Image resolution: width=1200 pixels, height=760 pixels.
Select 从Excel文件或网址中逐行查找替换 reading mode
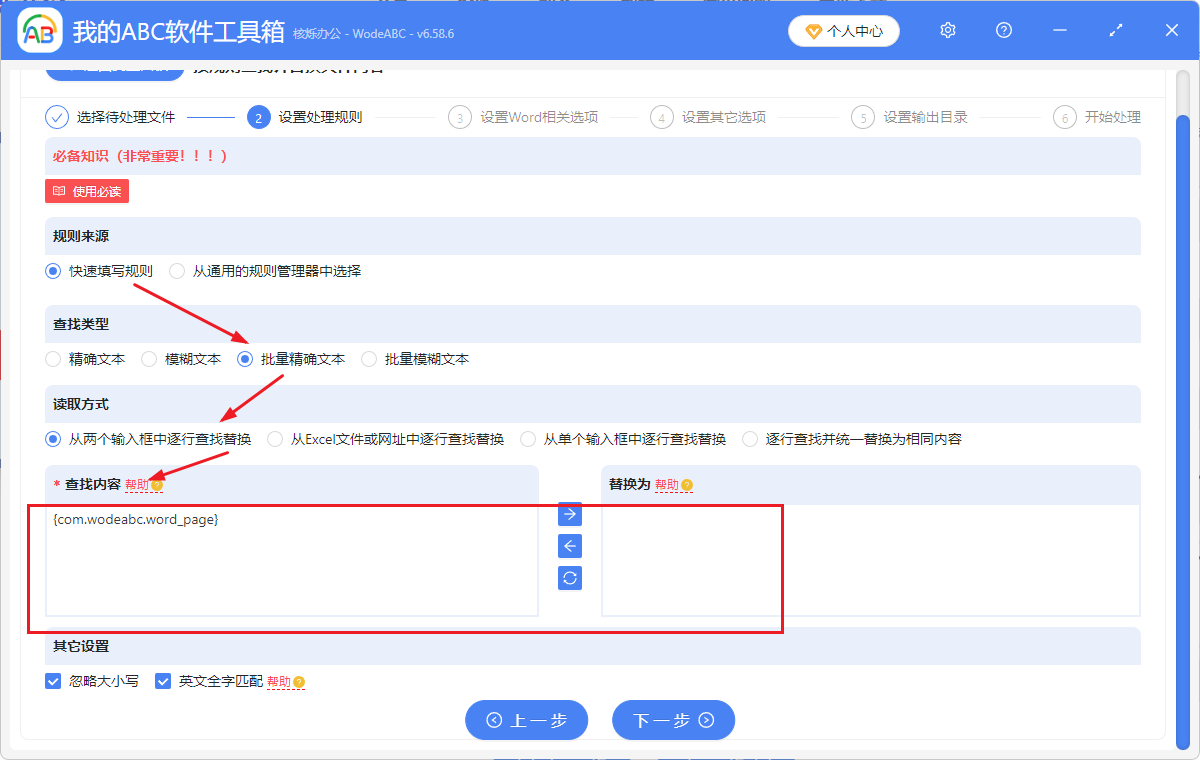[275, 438]
